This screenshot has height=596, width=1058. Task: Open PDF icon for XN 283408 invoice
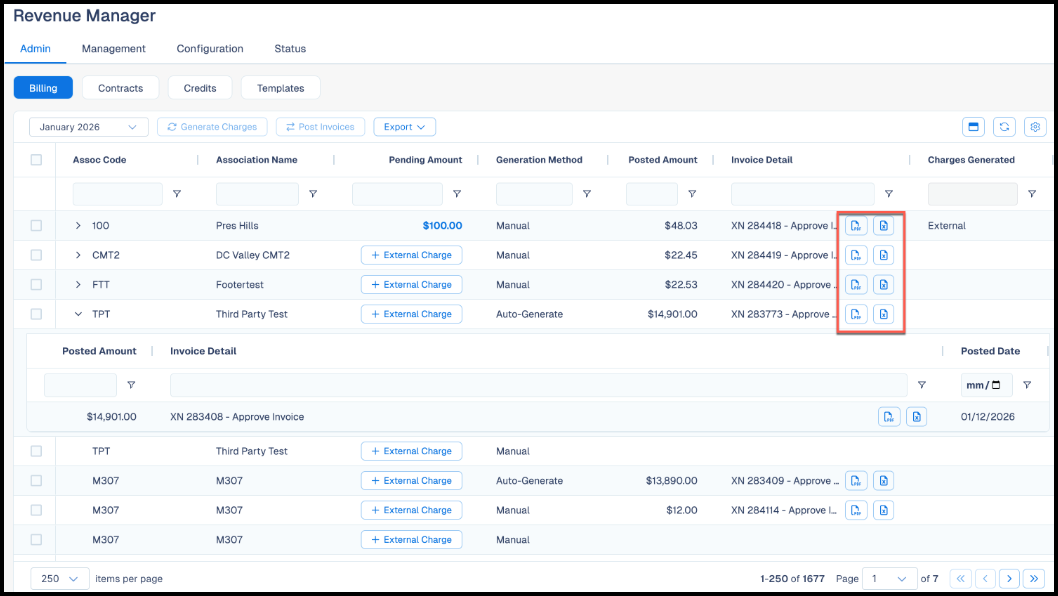point(889,417)
